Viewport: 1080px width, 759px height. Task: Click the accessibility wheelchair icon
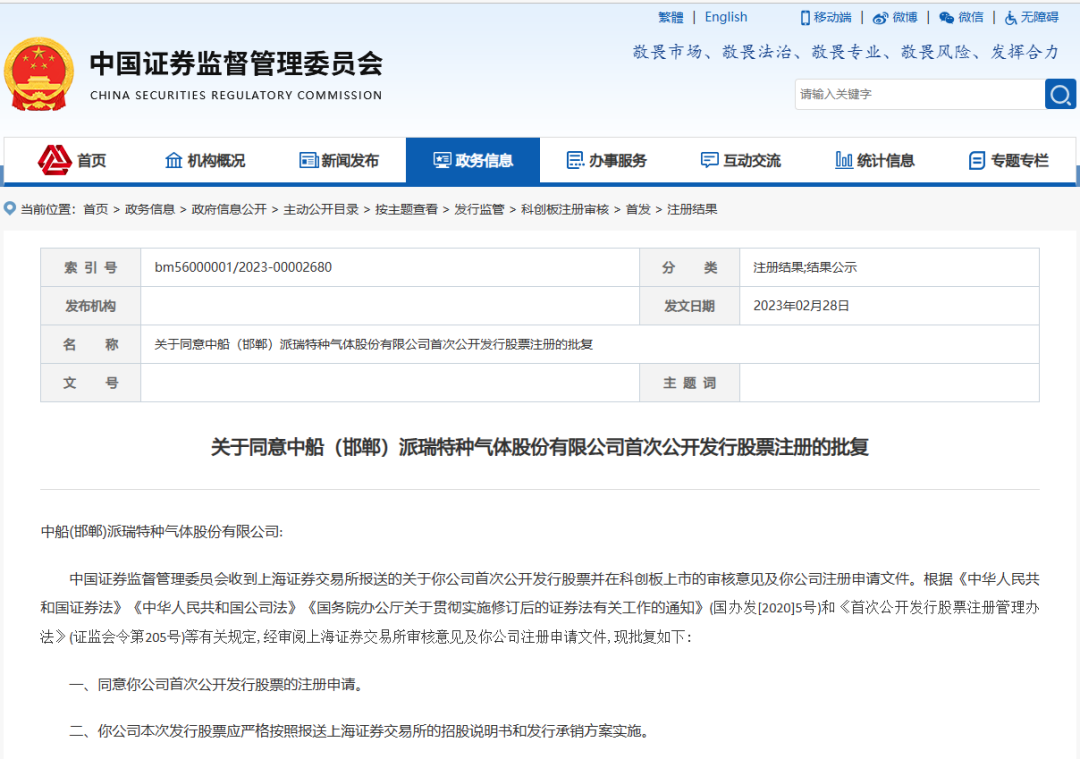pyautogui.click(x=1010, y=18)
